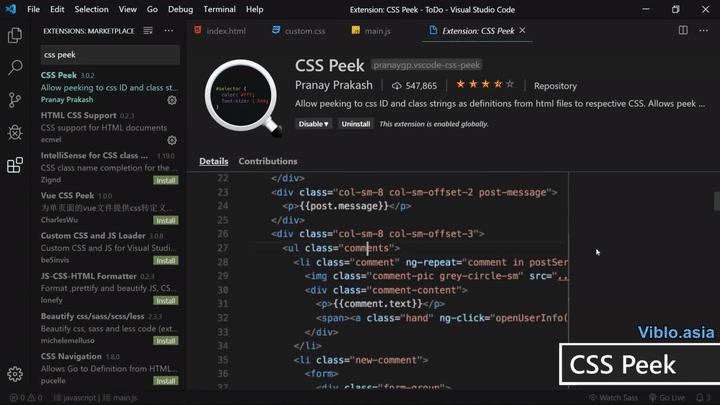Open the Terminal menu

[219, 9]
